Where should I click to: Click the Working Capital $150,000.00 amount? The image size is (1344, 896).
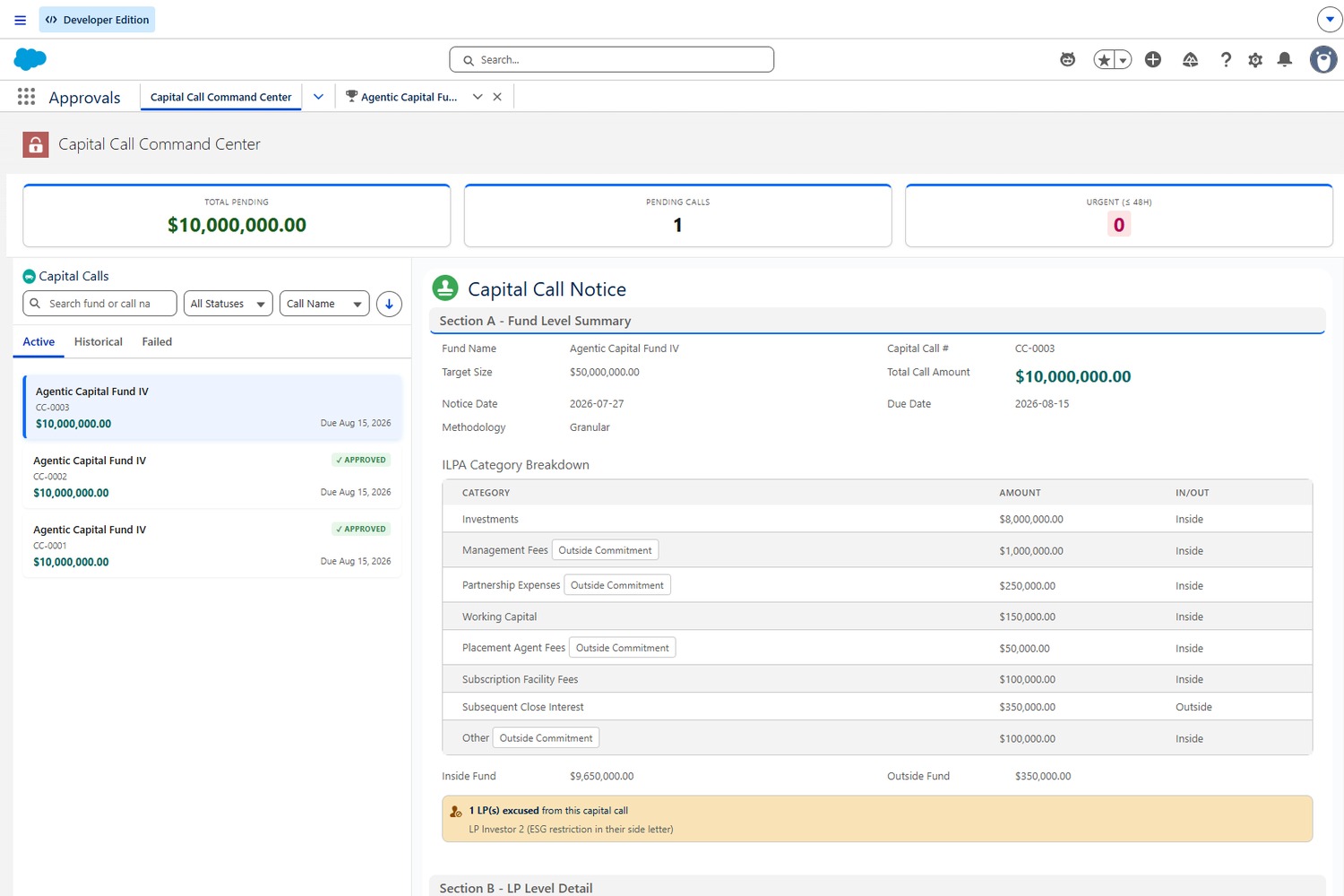(x=1028, y=617)
